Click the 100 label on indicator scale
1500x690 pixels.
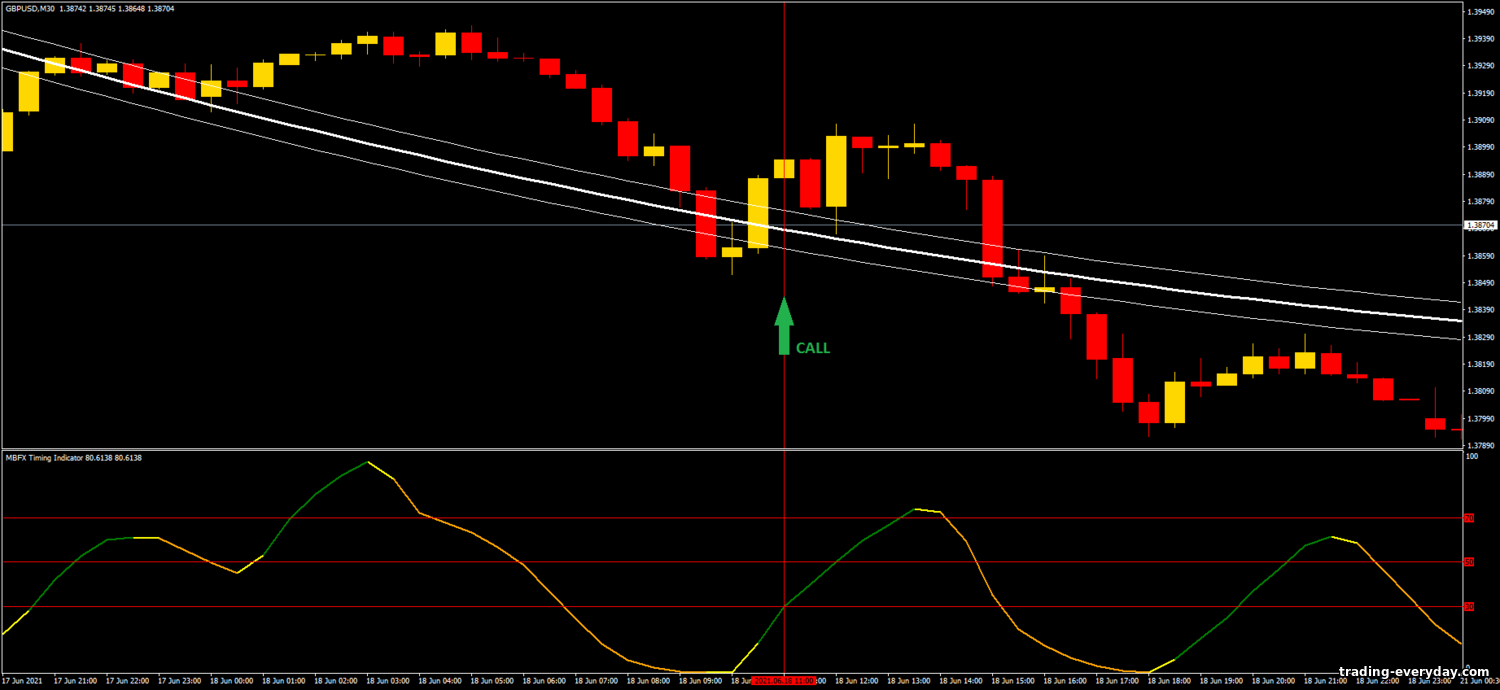1471,456
